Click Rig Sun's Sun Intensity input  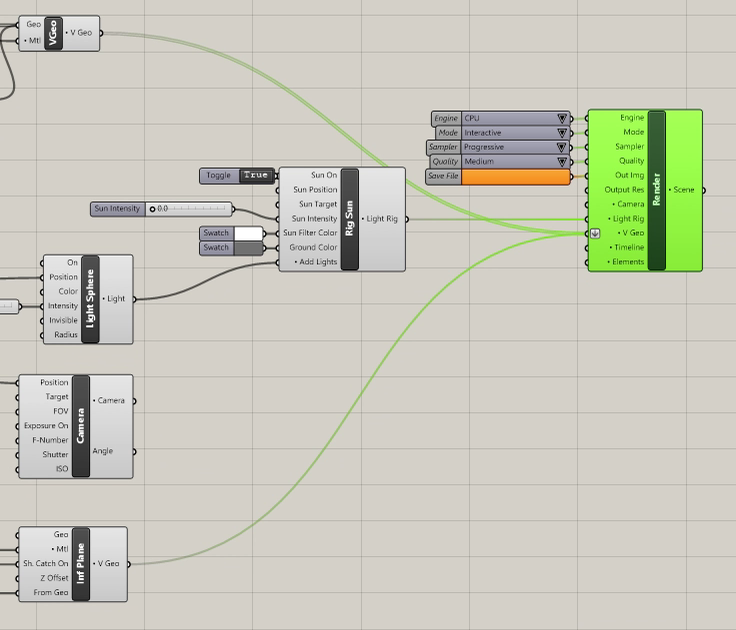pyautogui.click(x=314, y=219)
